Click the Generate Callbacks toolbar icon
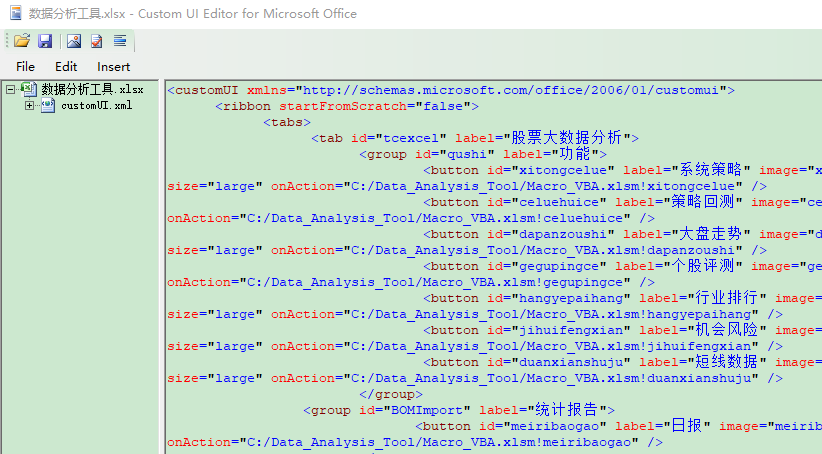Image resolution: width=822 pixels, height=454 pixels. click(120, 41)
